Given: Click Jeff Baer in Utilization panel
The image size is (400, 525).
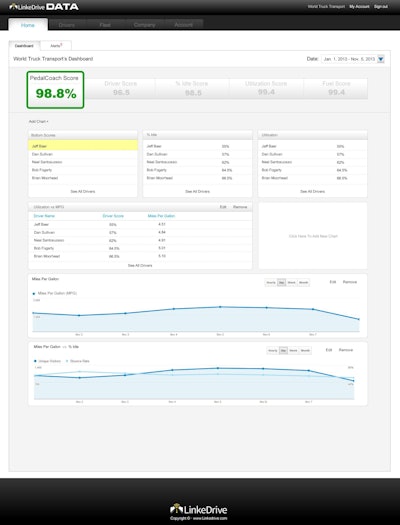Looking at the screenshot, I should coord(269,146).
